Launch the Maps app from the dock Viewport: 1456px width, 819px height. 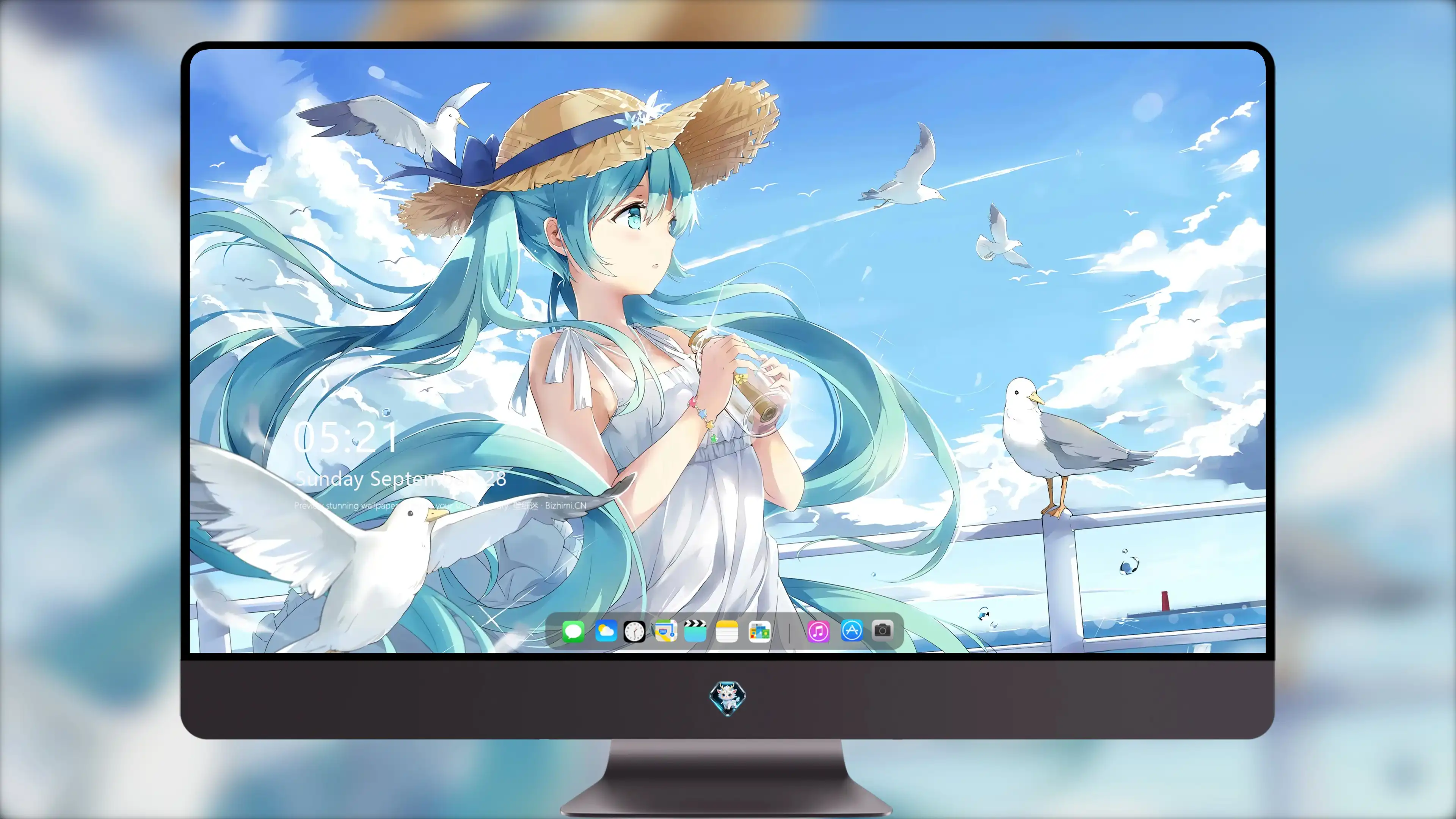click(665, 631)
